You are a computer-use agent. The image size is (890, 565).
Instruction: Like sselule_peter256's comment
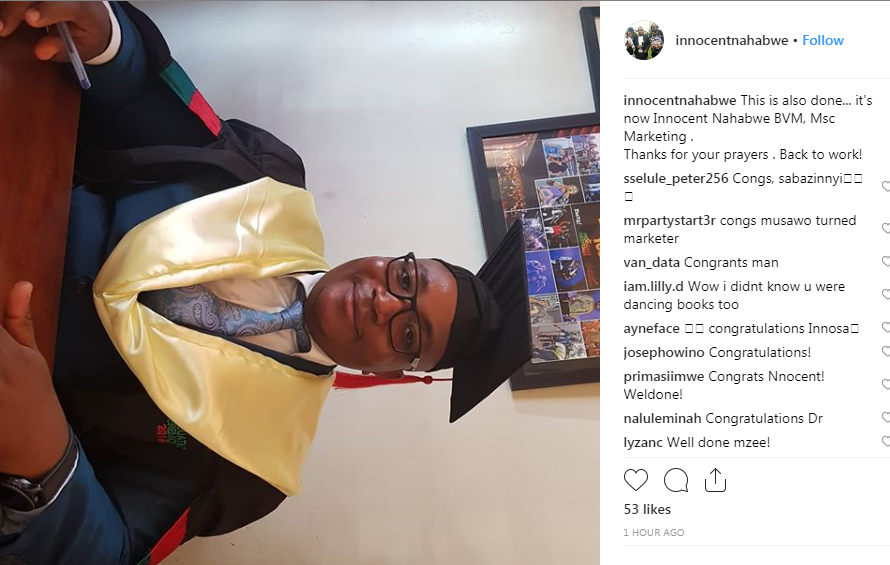point(885,186)
